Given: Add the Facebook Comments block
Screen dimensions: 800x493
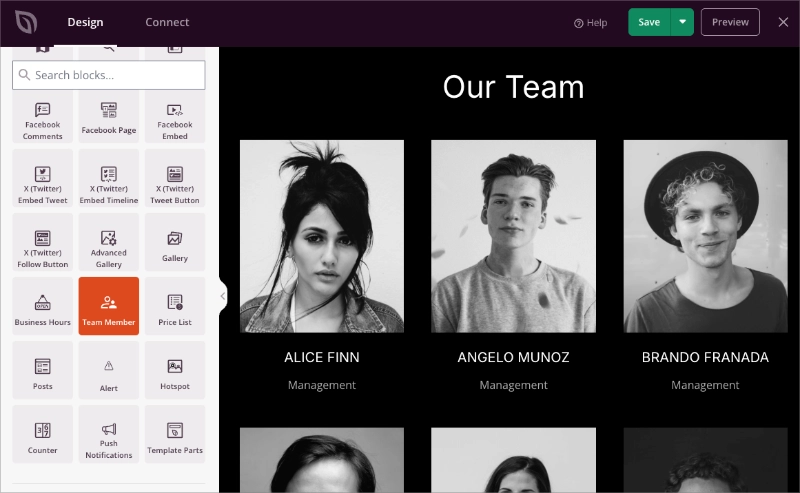Looking at the screenshot, I should [42, 117].
